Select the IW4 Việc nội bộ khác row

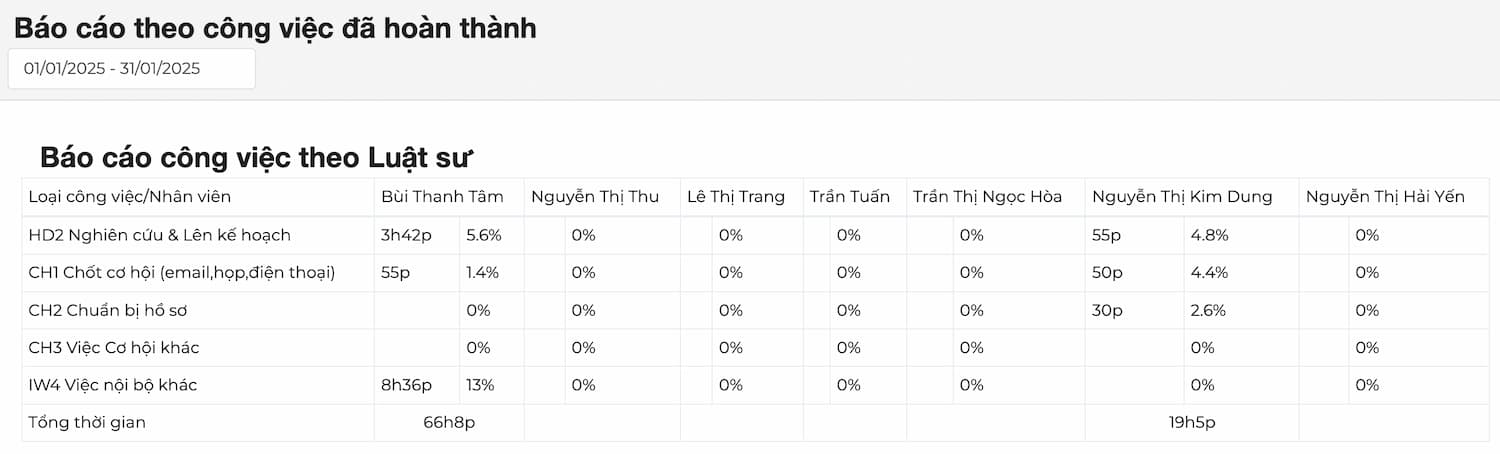pos(113,385)
